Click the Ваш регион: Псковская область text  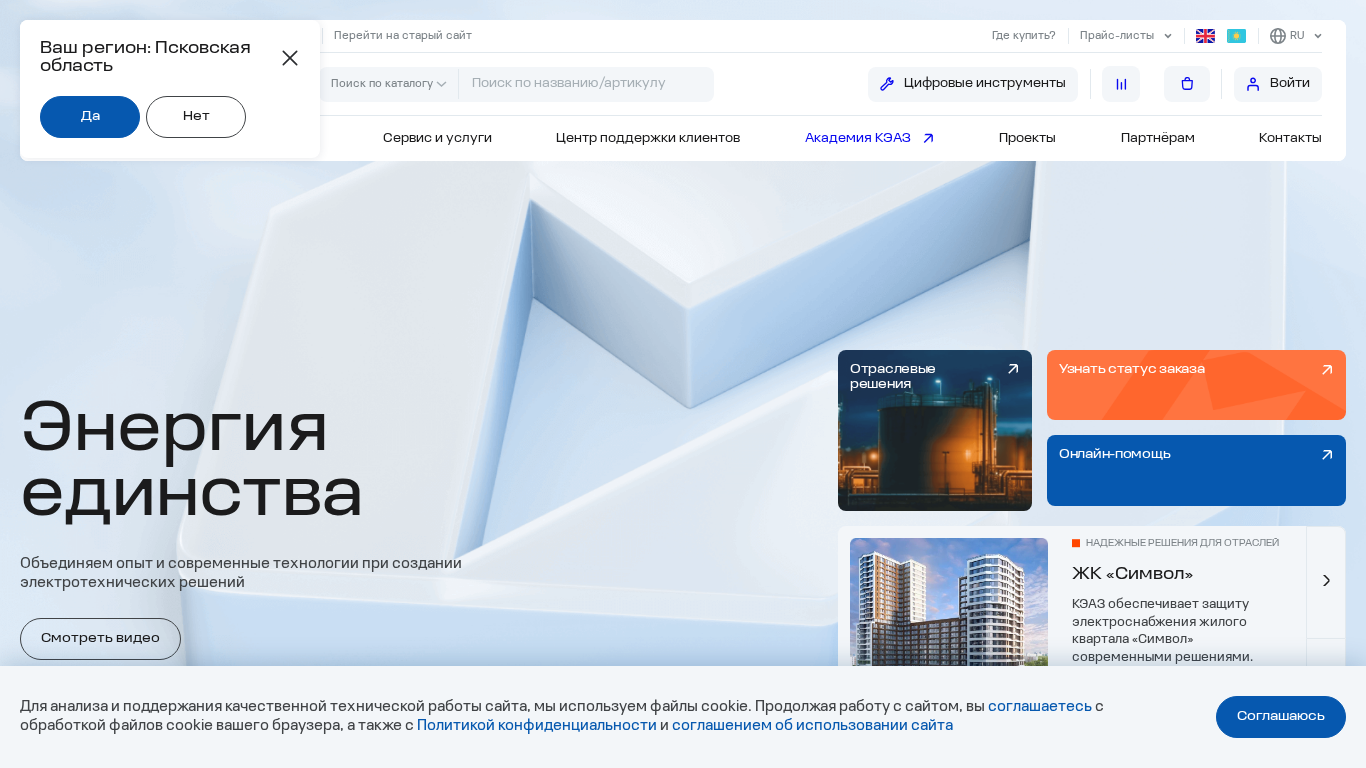pos(145,57)
